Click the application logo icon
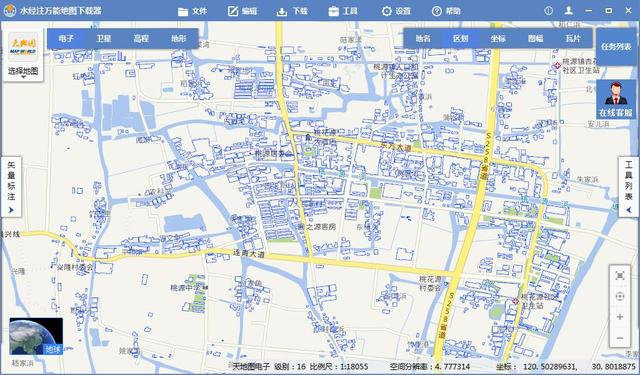The height and width of the screenshot is (375, 640). point(10,11)
